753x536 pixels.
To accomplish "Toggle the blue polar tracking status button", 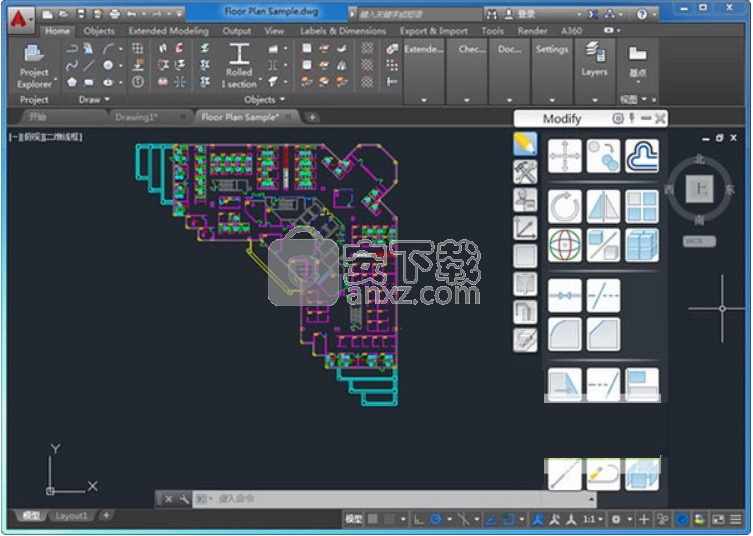I will [x=436, y=519].
